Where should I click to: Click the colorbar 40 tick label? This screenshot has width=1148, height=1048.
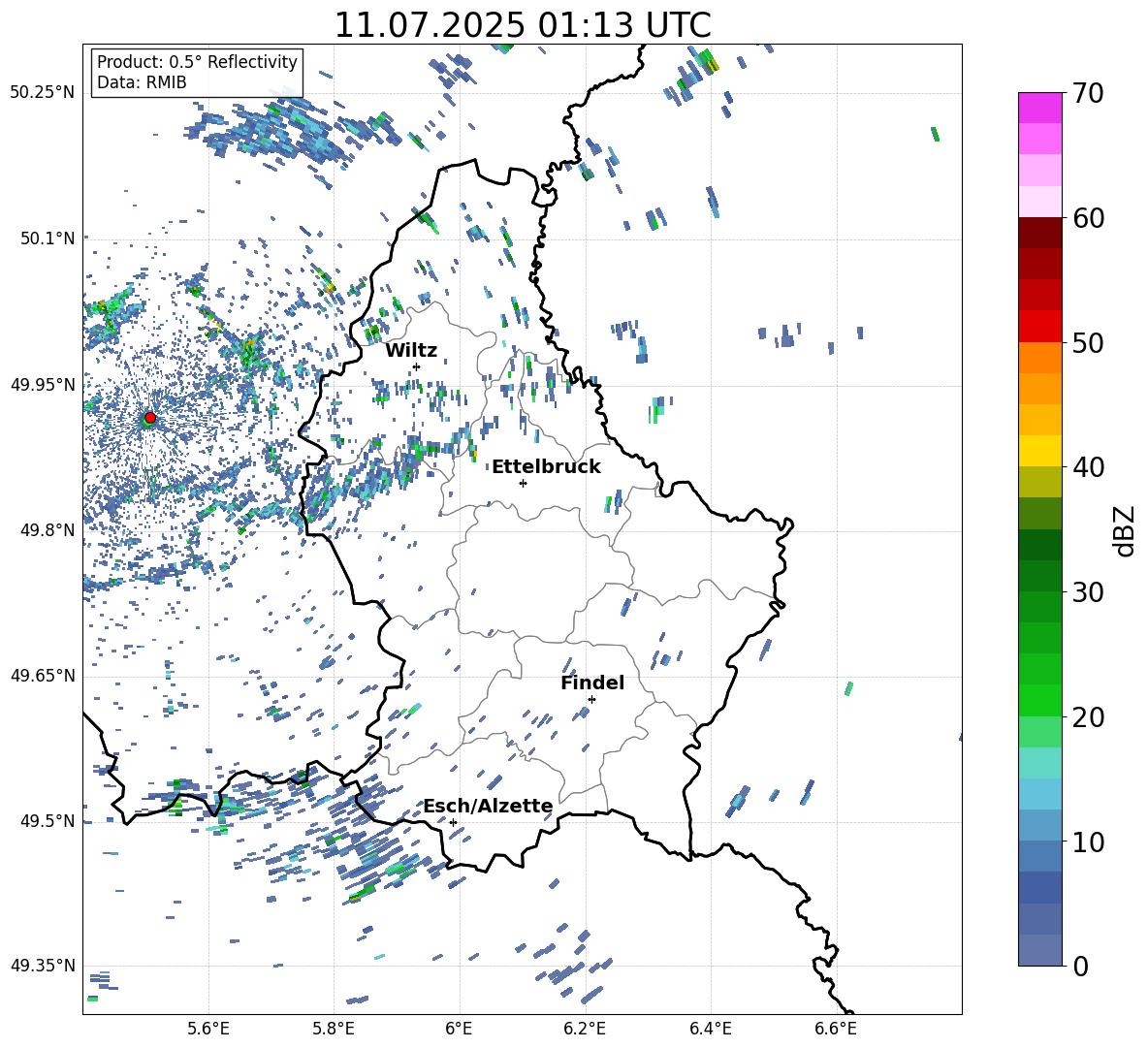[1088, 467]
